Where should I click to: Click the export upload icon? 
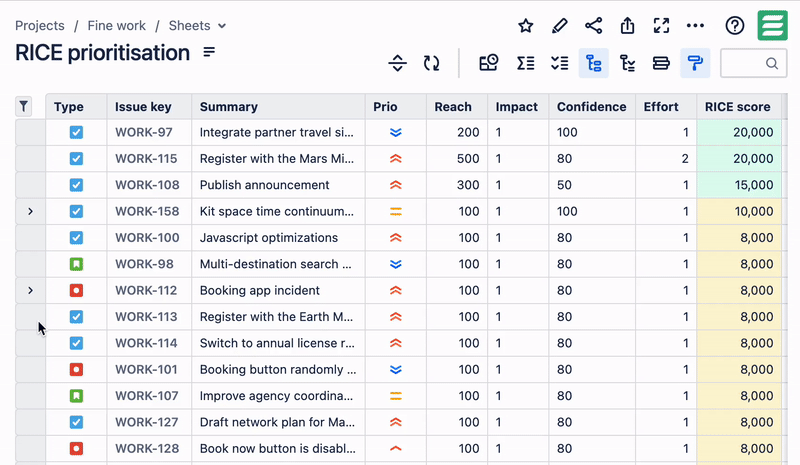click(x=628, y=26)
